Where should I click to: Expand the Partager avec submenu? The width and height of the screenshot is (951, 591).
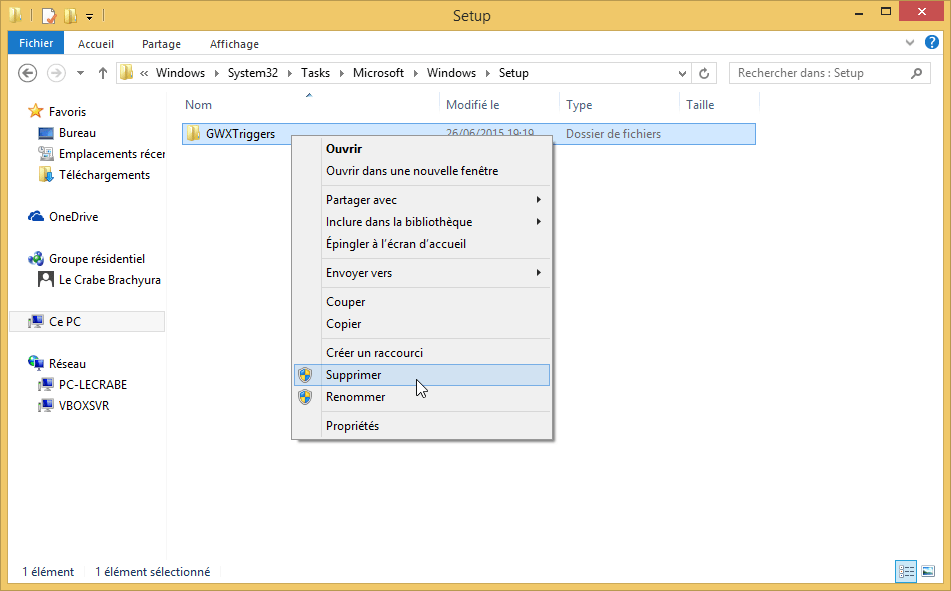coord(422,200)
